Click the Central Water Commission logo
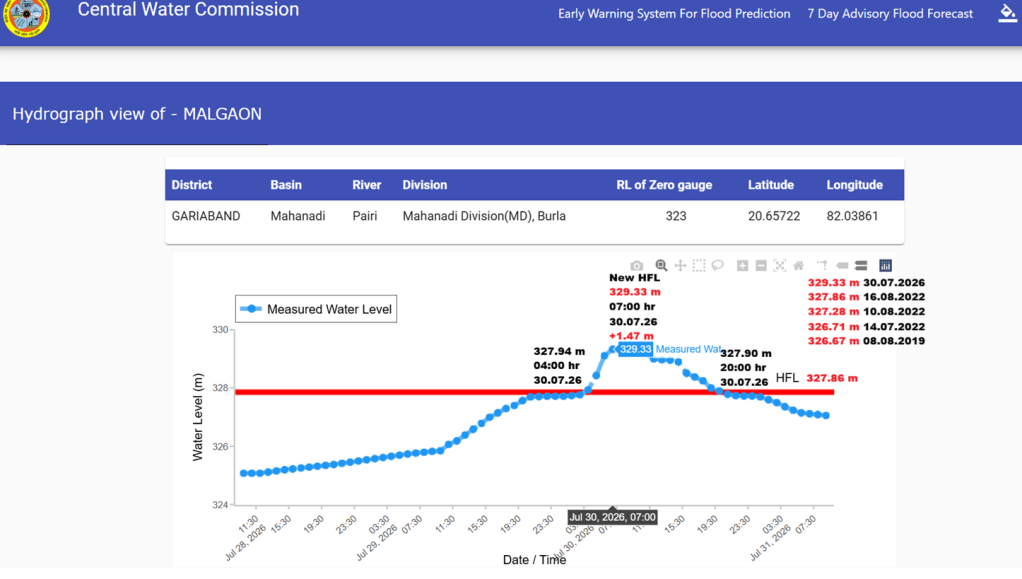Screen dimensions: 1022x579 [26, 16]
